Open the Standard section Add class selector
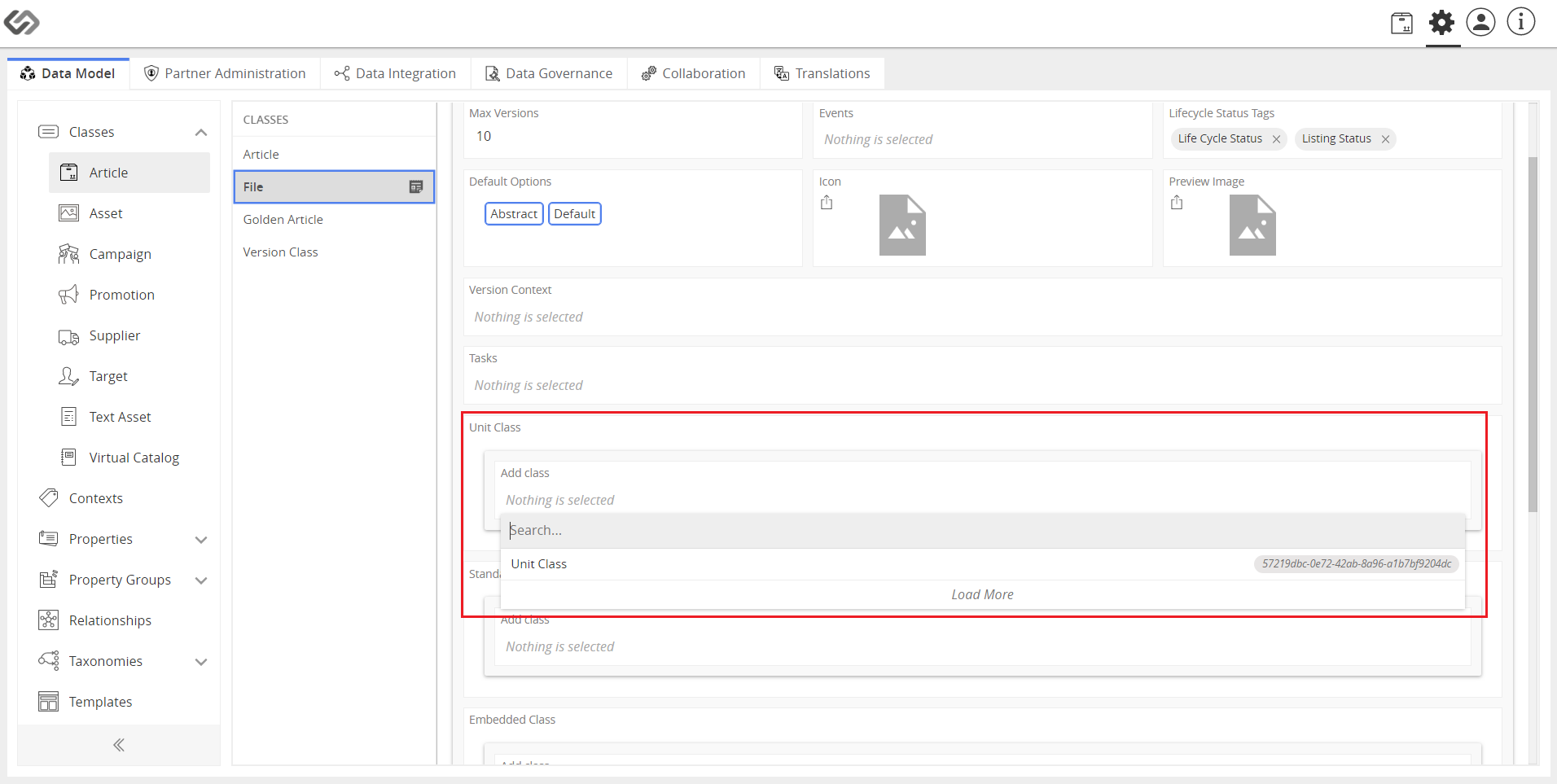1557x784 pixels. click(982, 646)
